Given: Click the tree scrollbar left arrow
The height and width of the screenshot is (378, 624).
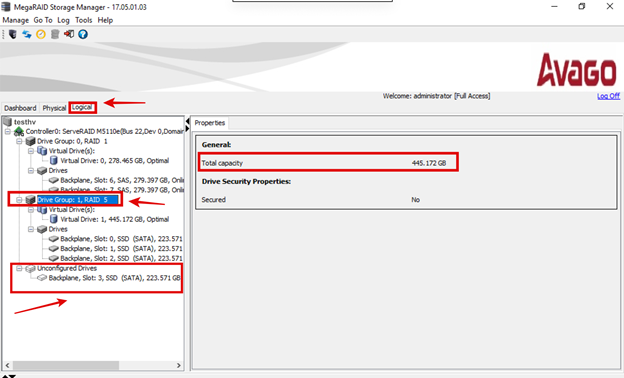Looking at the screenshot, I should [x=7, y=365].
